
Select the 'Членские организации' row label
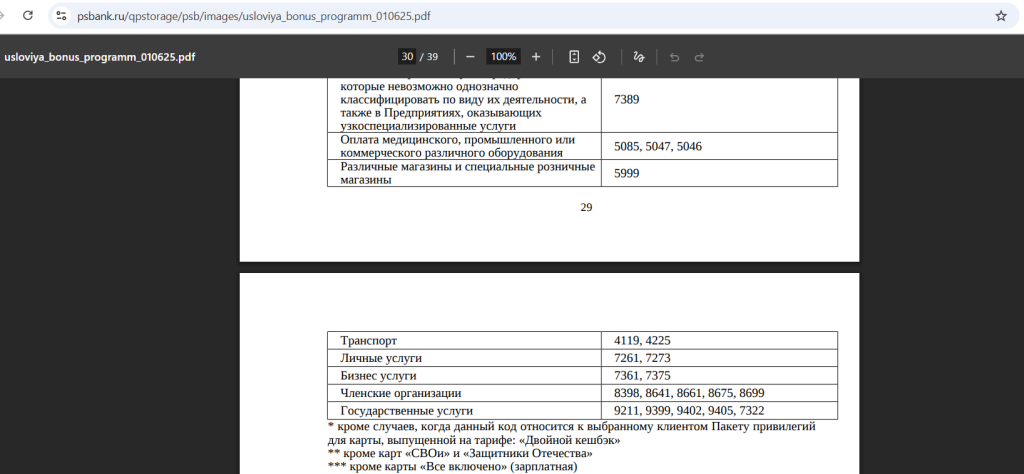coord(400,394)
